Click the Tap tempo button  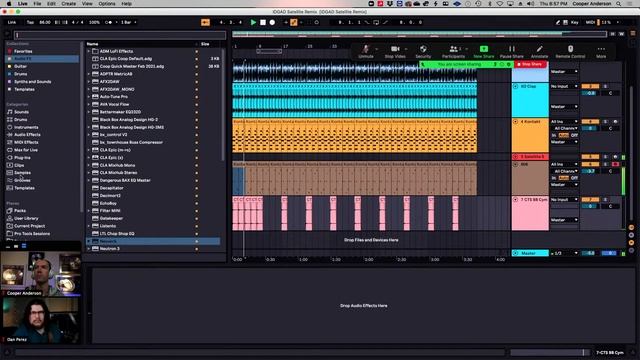[x=30, y=22]
